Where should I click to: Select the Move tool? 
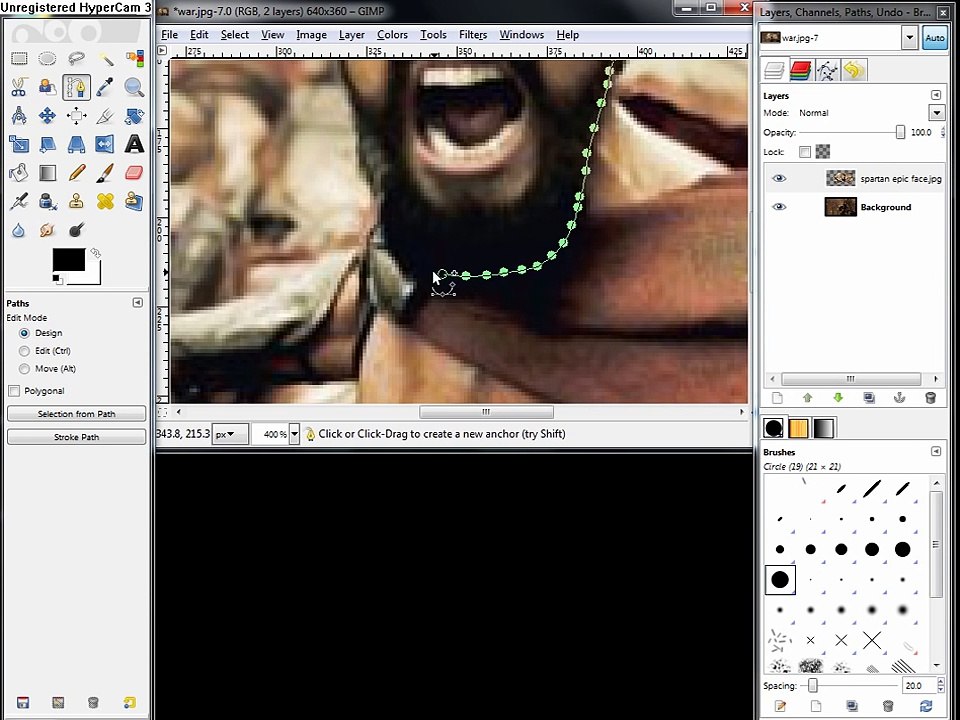(47, 115)
